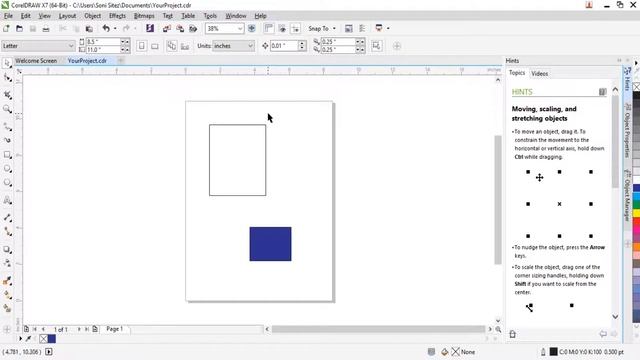The height and width of the screenshot is (360, 640).
Task: Click the Import icon
Action: pos(167,29)
